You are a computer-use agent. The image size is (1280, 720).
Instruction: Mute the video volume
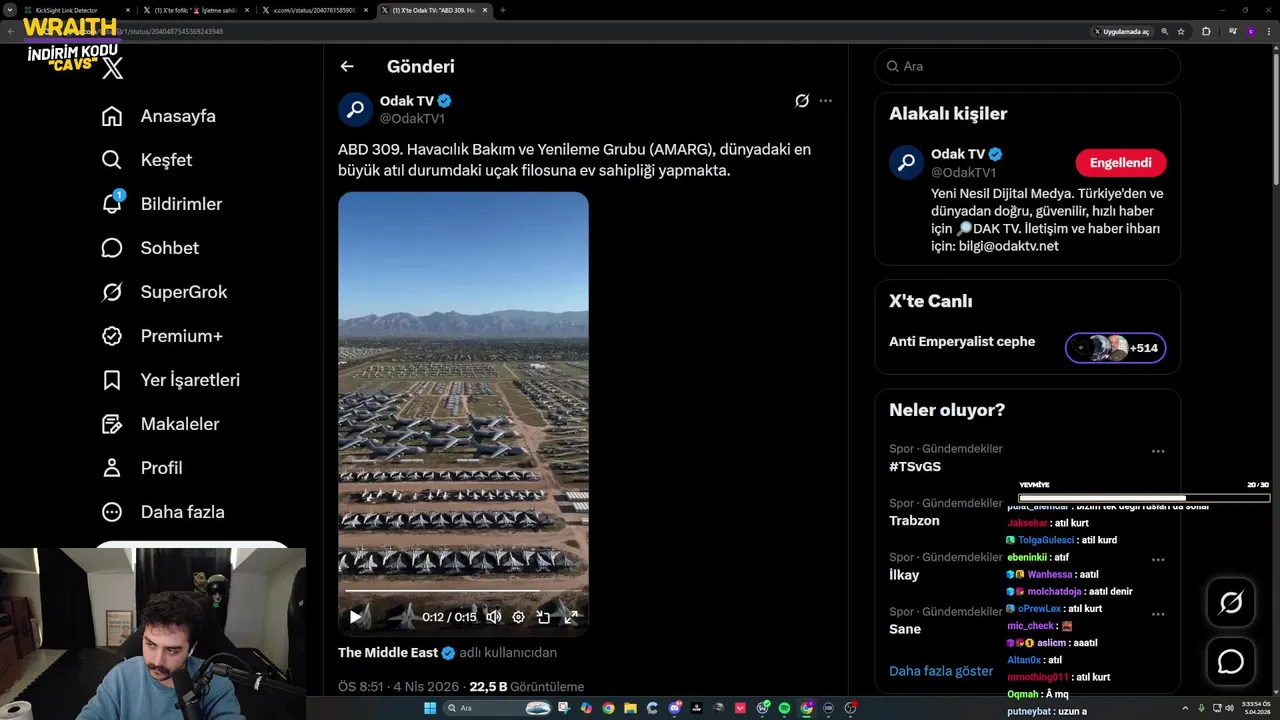493,617
